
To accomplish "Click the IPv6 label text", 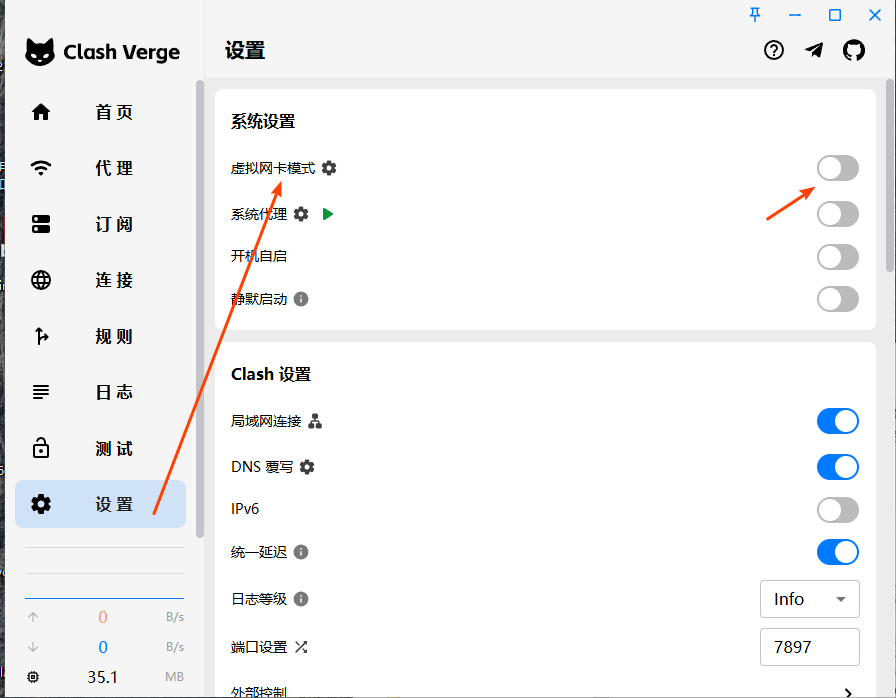I will (245, 509).
